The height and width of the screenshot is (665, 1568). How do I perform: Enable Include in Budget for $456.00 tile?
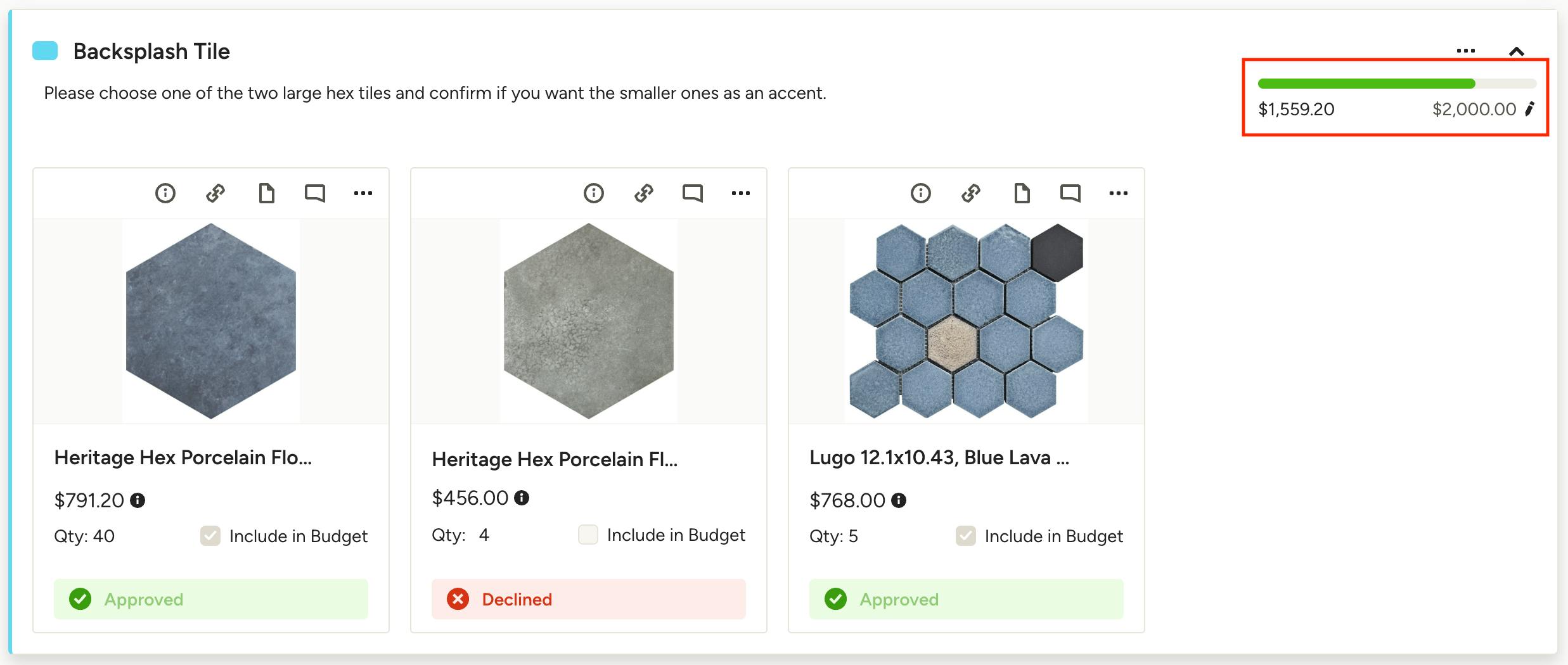point(588,535)
